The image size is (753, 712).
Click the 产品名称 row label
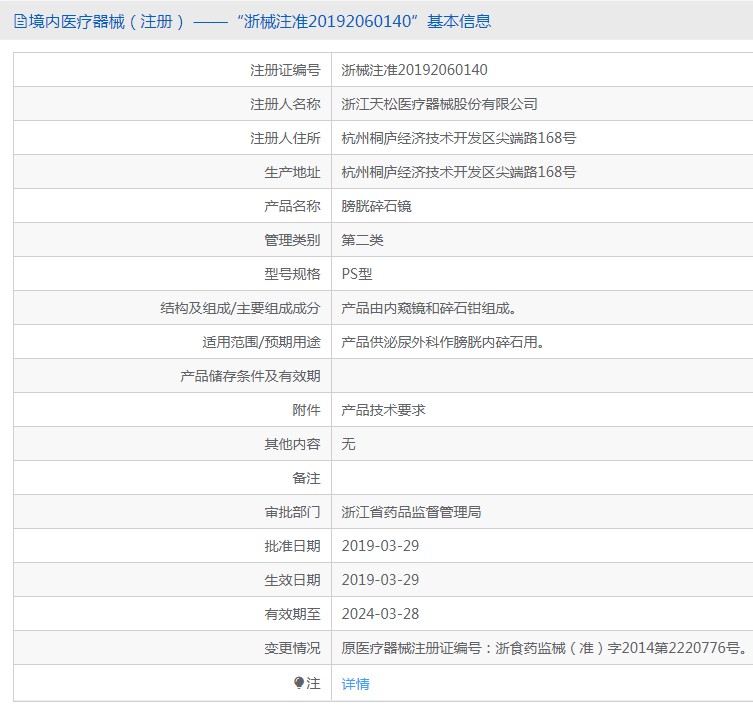pos(292,206)
